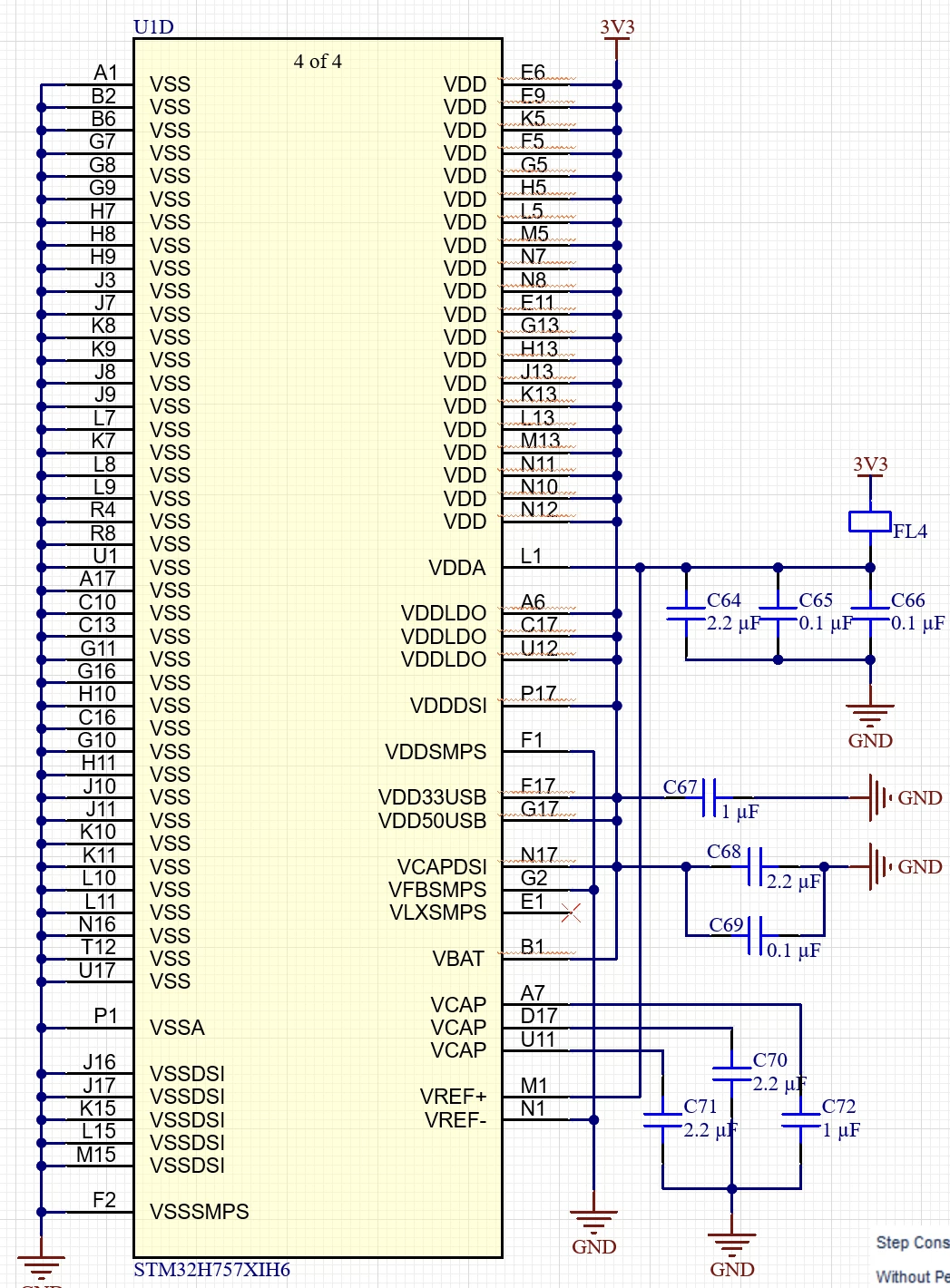Viewport: 950px width, 1288px height.
Task: Select the VDDDSI pin label
Action: [448, 706]
